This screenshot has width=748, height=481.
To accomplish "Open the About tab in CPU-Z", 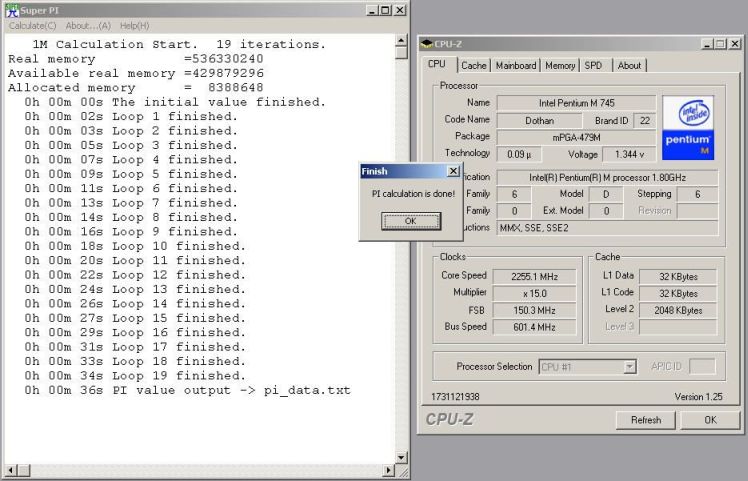I will (629, 65).
